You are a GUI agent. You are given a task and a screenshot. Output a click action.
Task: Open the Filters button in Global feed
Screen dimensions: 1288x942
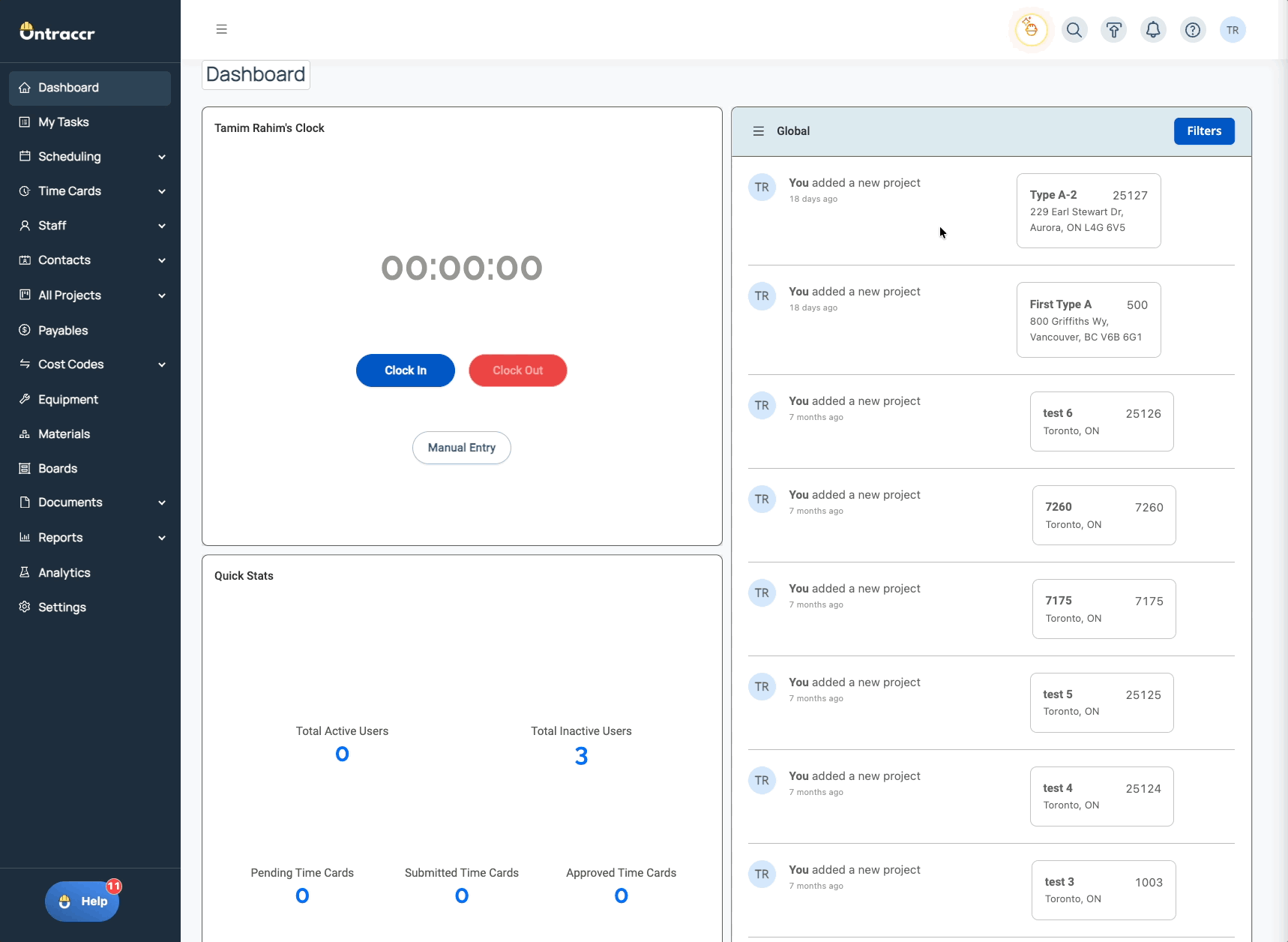tap(1204, 131)
